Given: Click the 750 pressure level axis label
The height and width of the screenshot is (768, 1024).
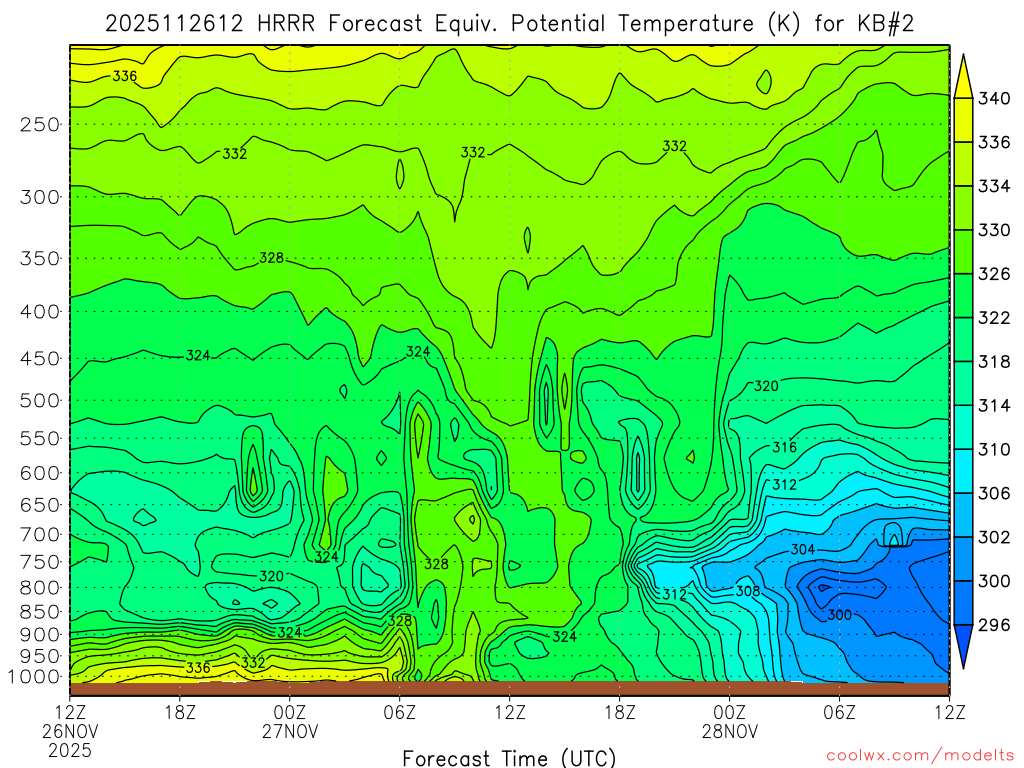Looking at the screenshot, I should [39, 562].
